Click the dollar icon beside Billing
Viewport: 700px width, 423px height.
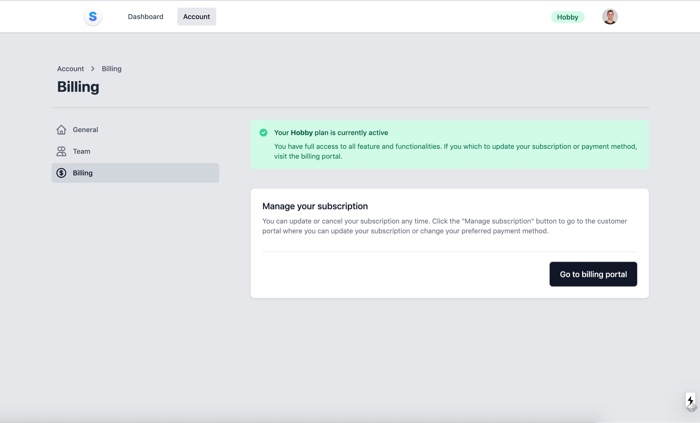coord(61,173)
